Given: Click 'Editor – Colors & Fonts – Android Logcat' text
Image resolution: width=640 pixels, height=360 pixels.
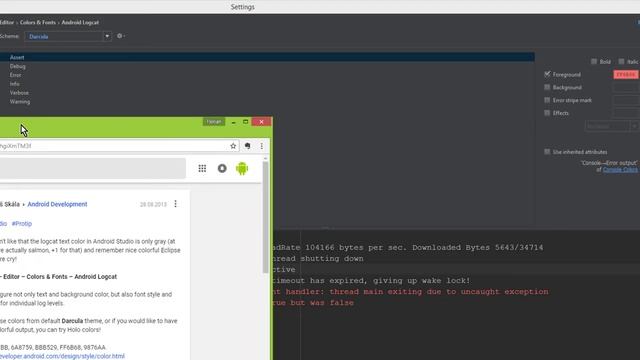Looking at the screenshot, I should point(58,277).
